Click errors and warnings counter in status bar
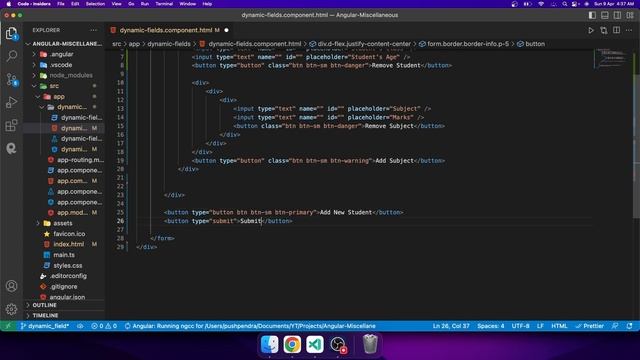 click(104, 326)
